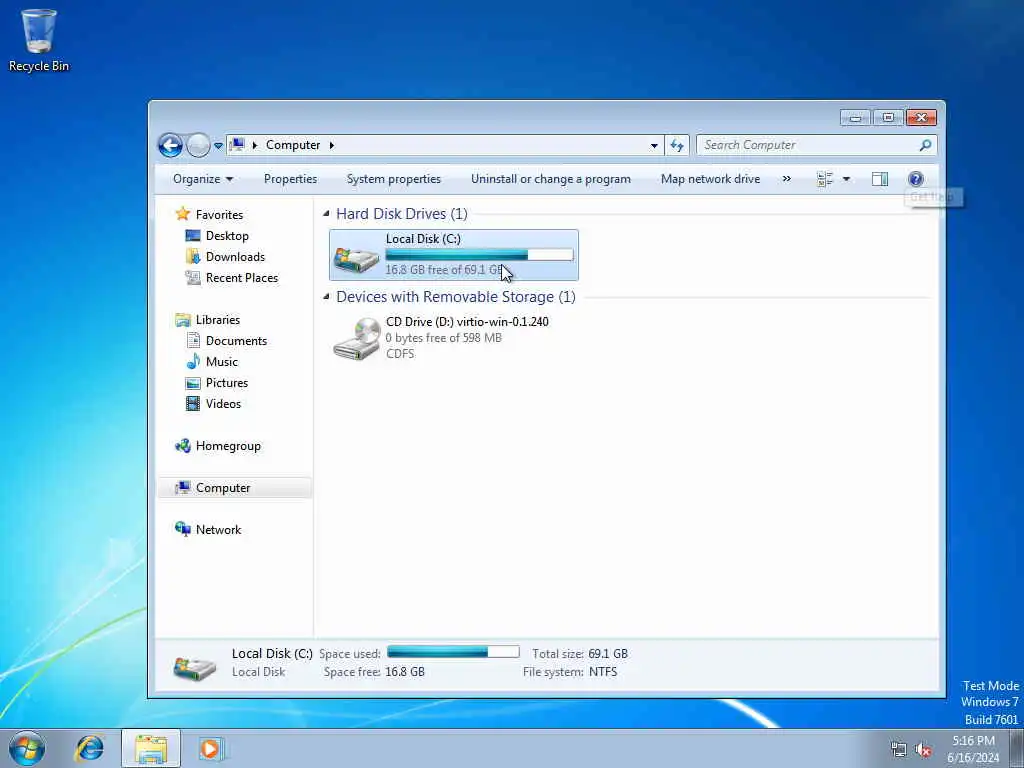This screenshot has width=1024, height=768.
Task: Click the magnifier search icon
Action: [925, 145]
